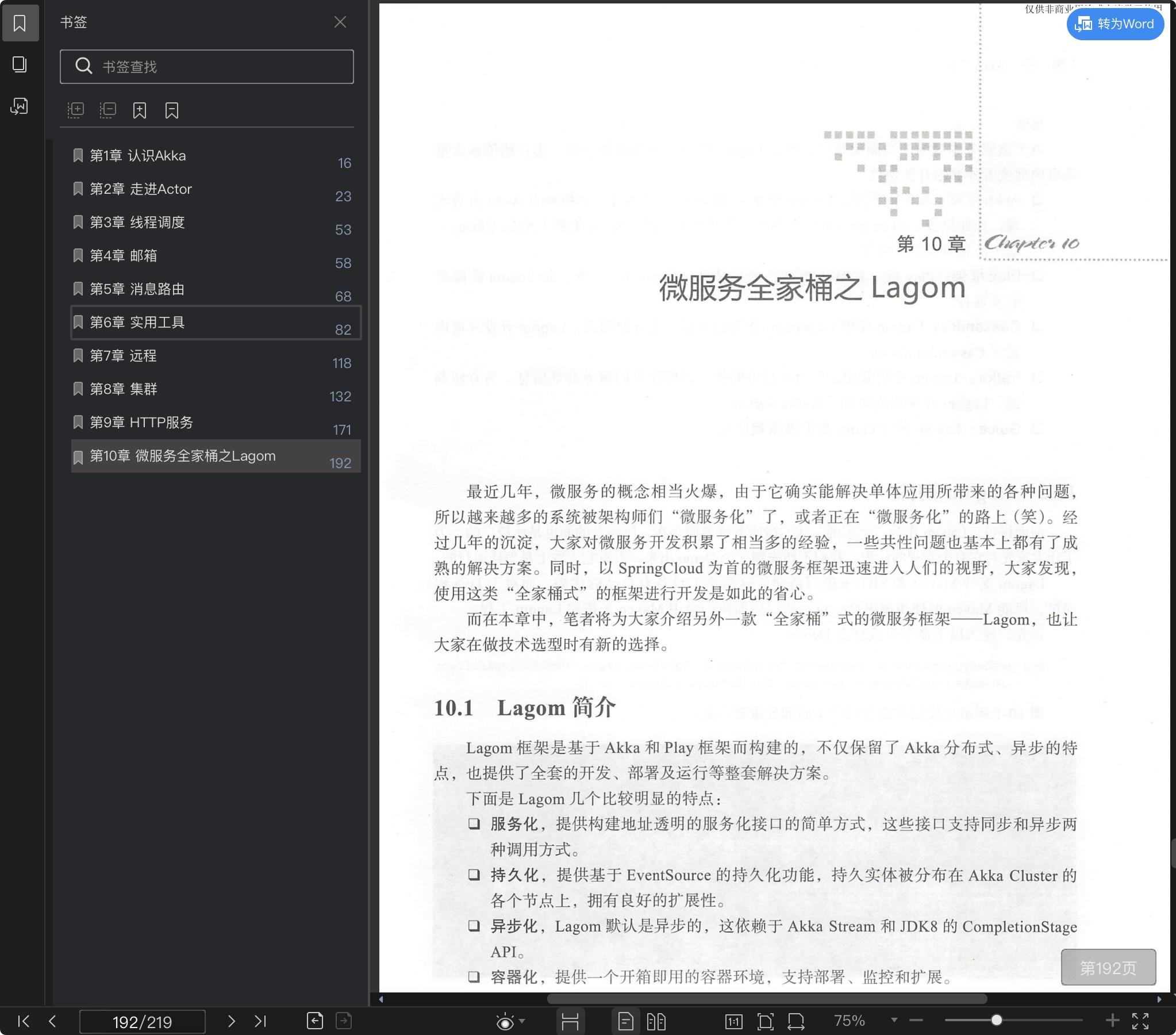
Task: Go forward to the next view
Action: (x=344, y=1021)
